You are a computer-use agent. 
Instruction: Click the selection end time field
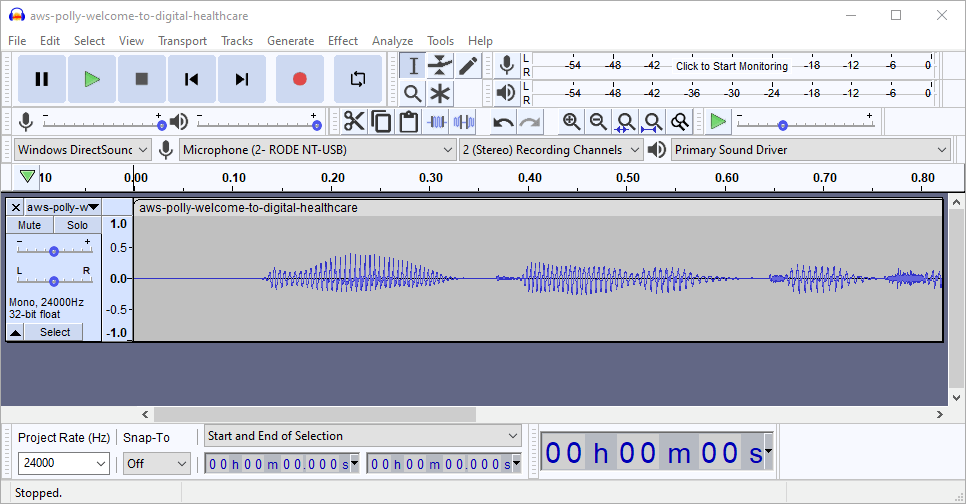click(x=445, y=464)
